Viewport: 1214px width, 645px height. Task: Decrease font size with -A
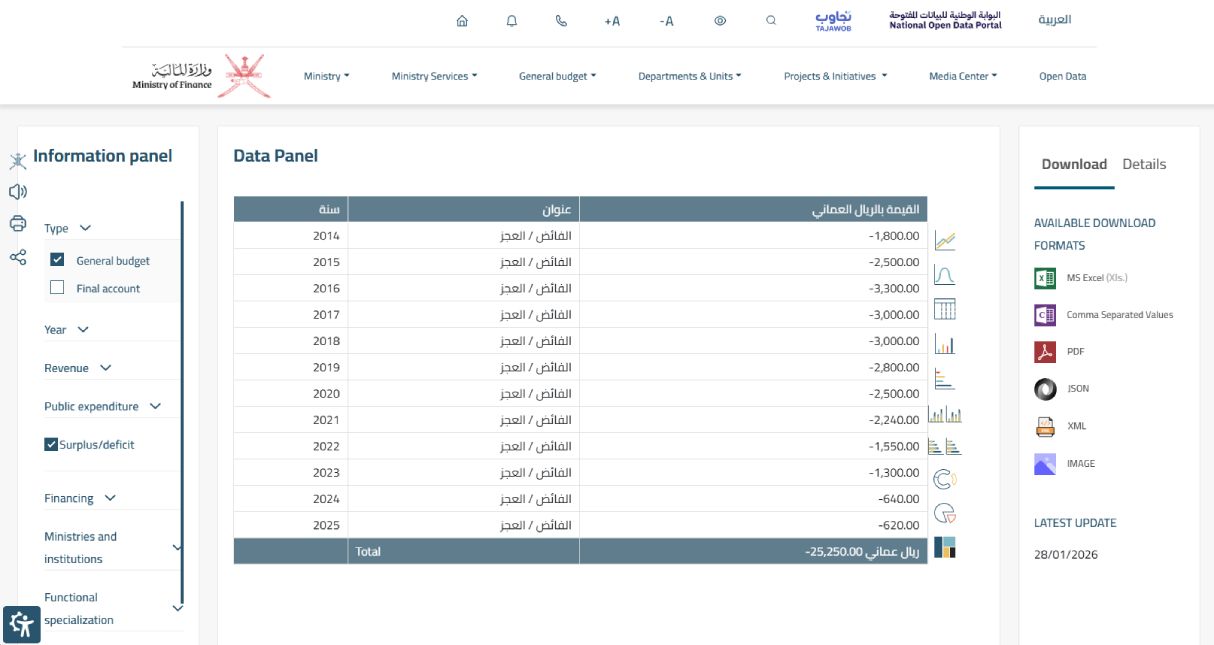[667, 20]
